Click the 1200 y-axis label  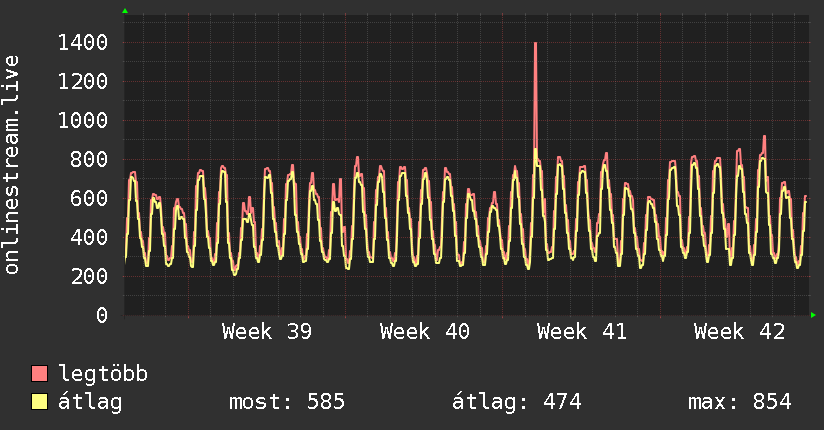(83, 81)
